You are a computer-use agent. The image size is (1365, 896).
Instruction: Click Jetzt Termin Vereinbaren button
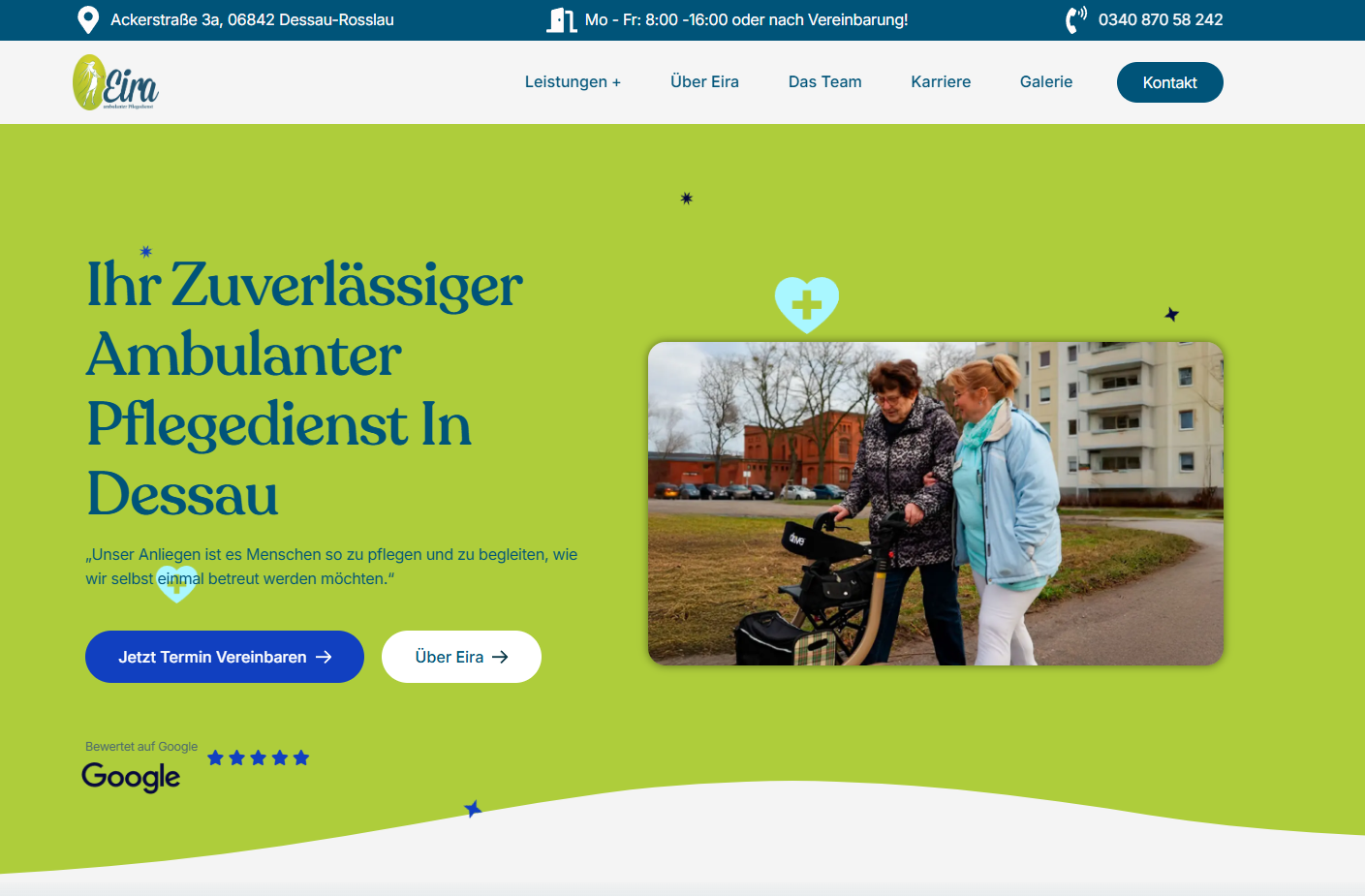[x=225, y=657]
